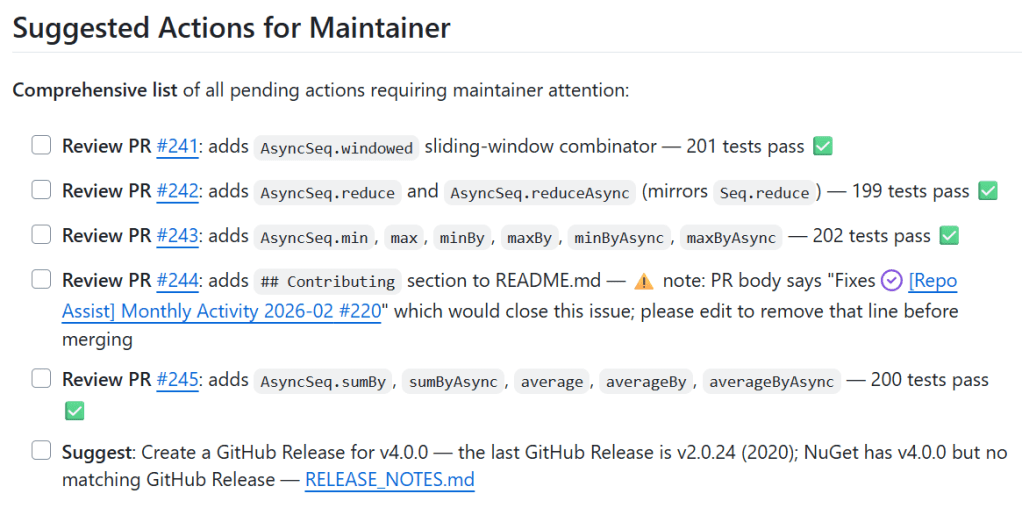Click the green checkmark below PR #245
The width and height of the screenshot is (1022, 515).
74,410
